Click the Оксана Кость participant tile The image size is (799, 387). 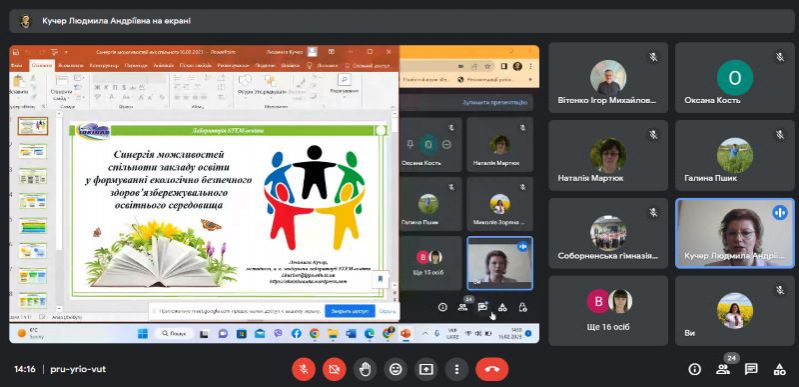click(x=734, y=78)
